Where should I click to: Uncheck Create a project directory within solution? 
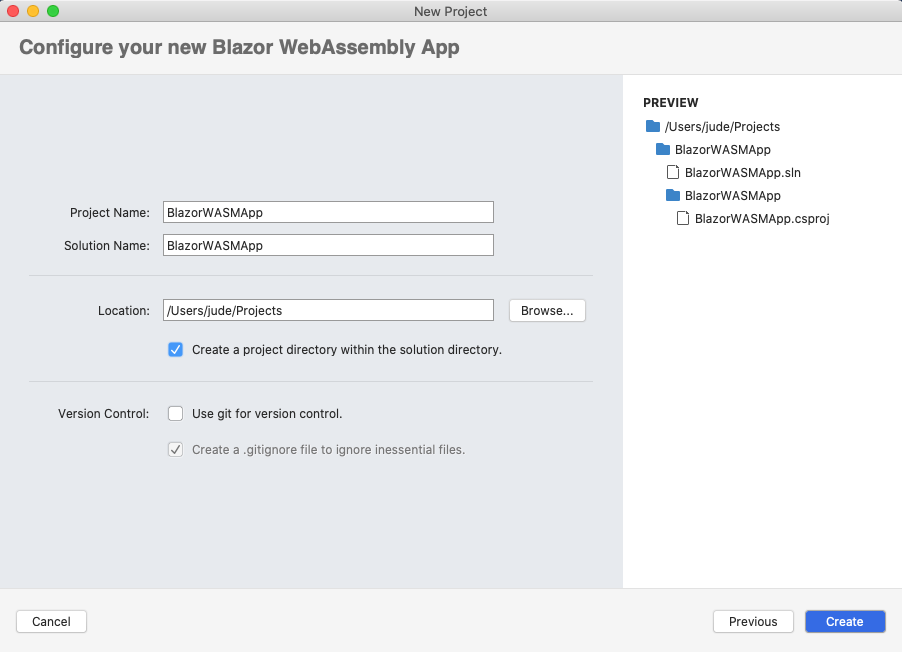175,349
